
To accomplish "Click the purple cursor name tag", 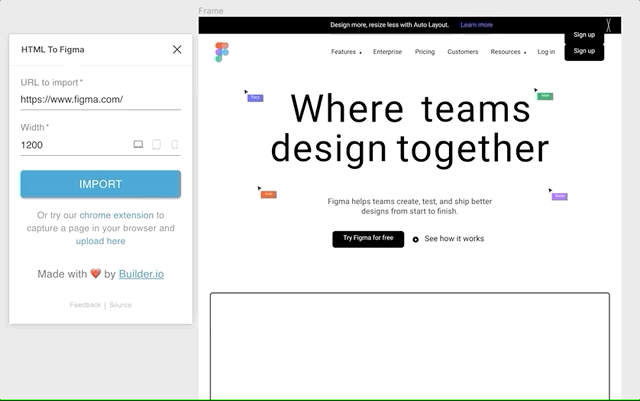I will click(560, 196).
